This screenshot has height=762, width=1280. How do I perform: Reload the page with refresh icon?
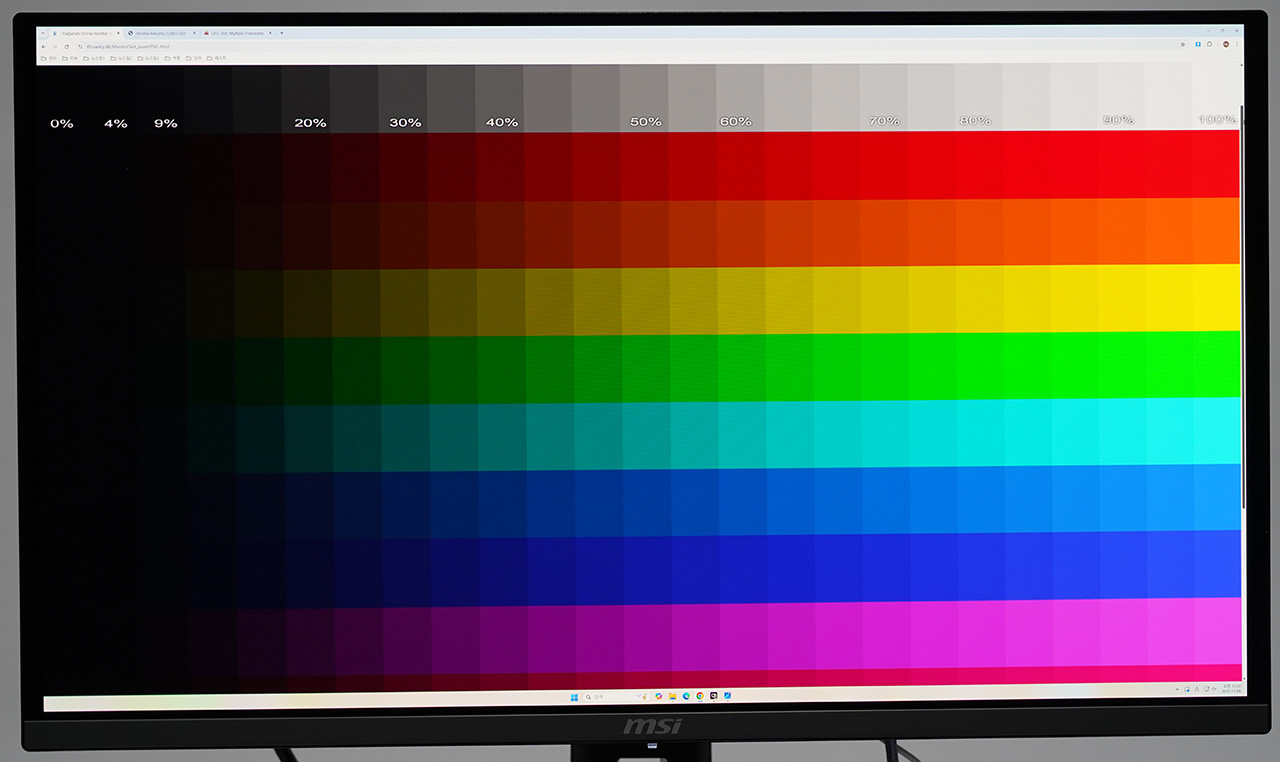66,46
